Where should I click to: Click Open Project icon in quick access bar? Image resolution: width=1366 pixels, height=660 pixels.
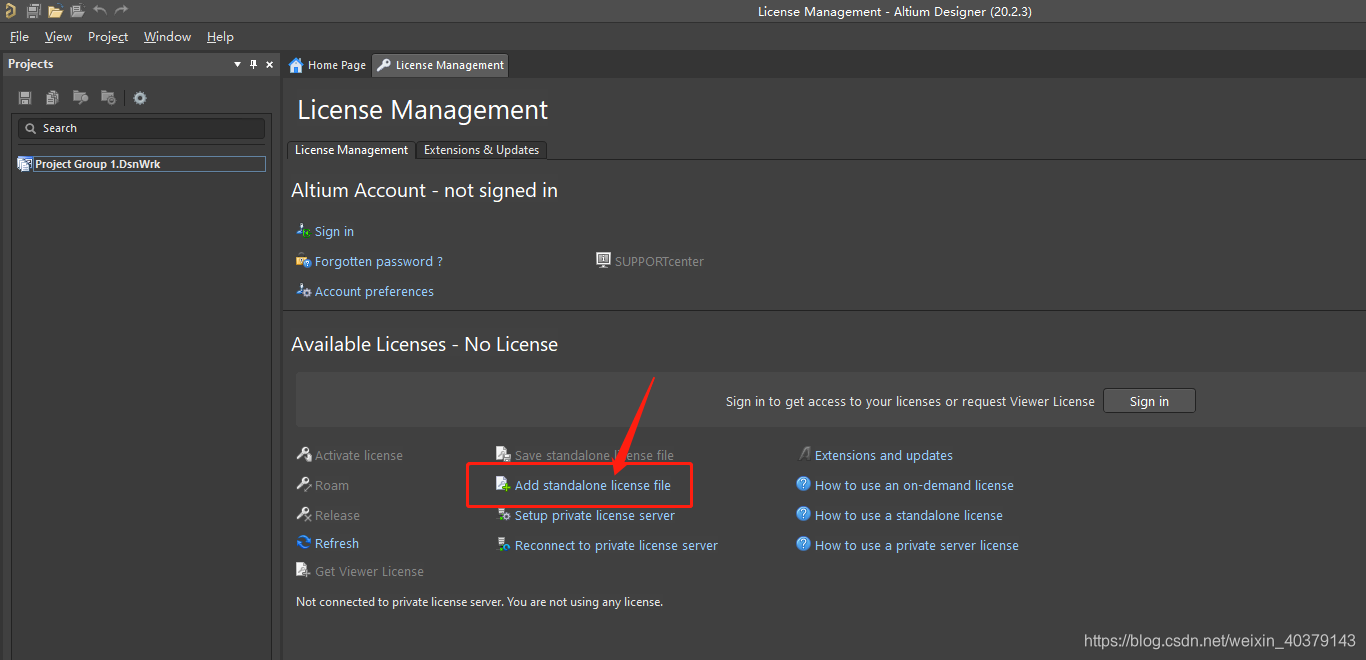pyautogui.click(x=76, y=11)
